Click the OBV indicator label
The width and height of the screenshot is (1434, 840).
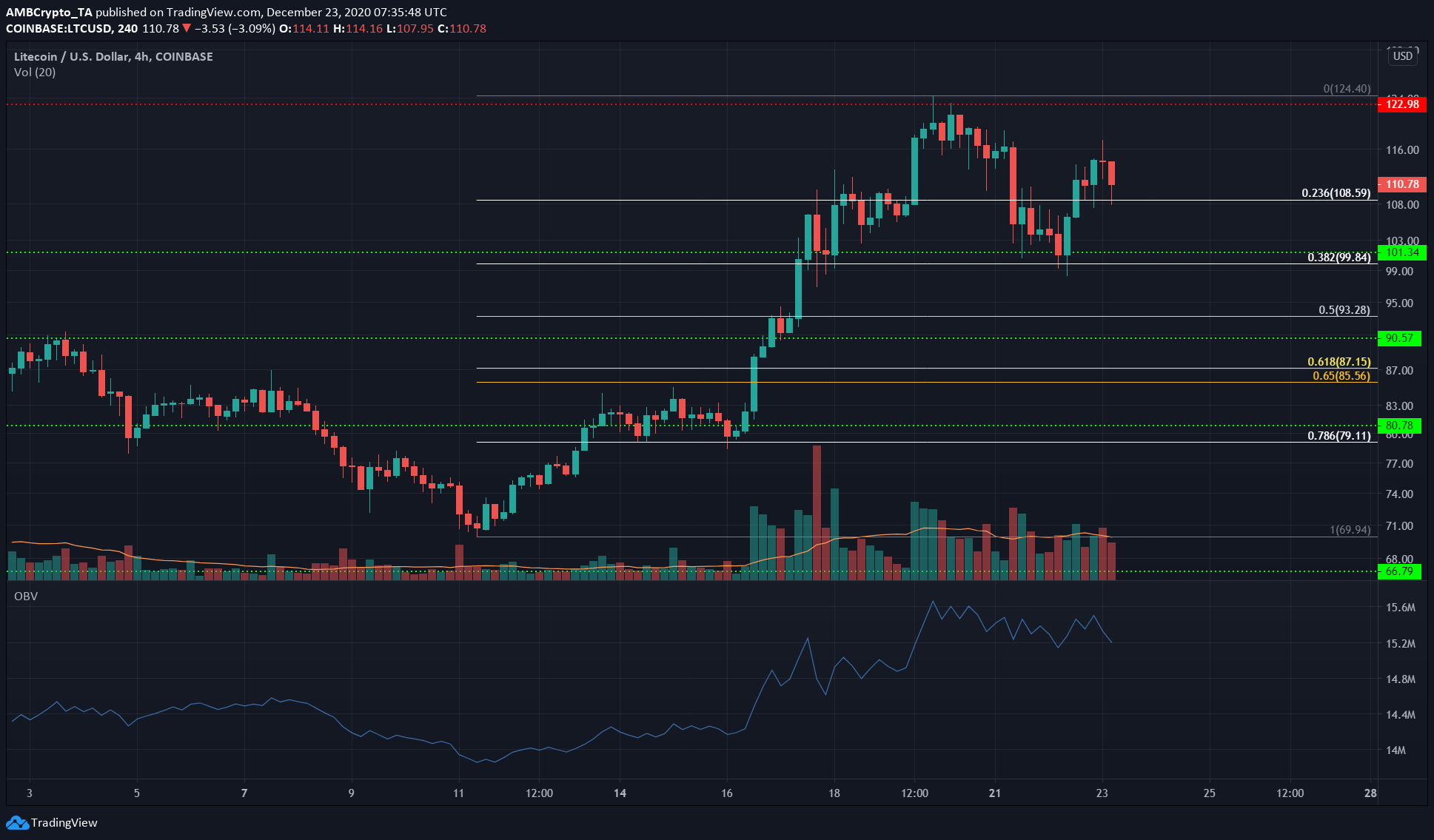[x=25, y=596]
